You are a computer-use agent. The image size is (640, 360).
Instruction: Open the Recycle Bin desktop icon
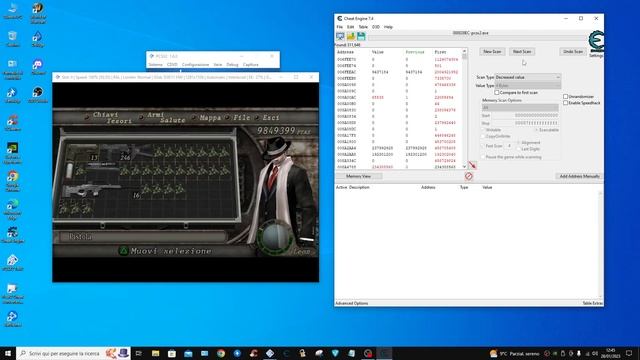[x=13, y=39]
